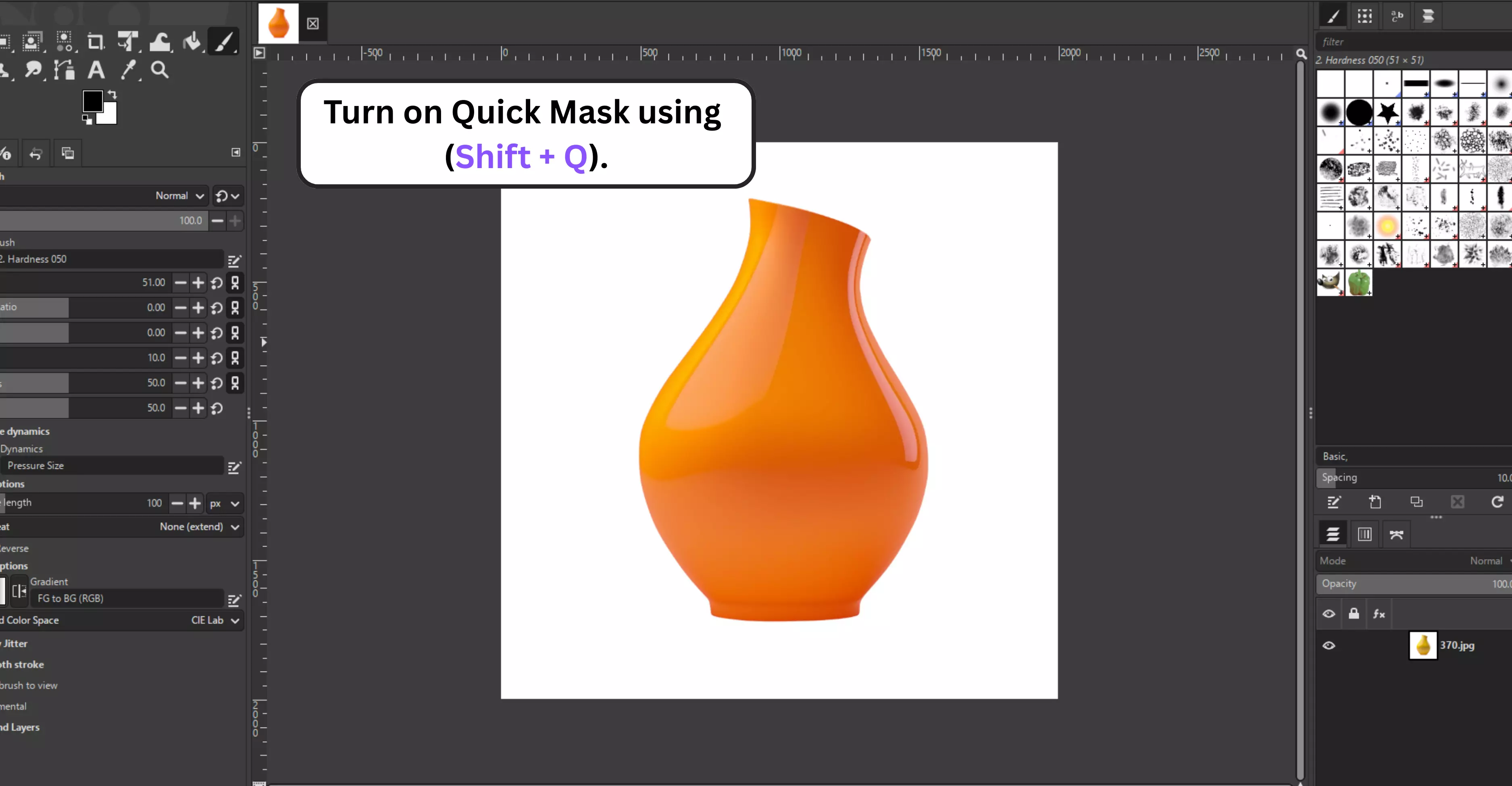Select the Unified Transform tool

click(128, 42)
